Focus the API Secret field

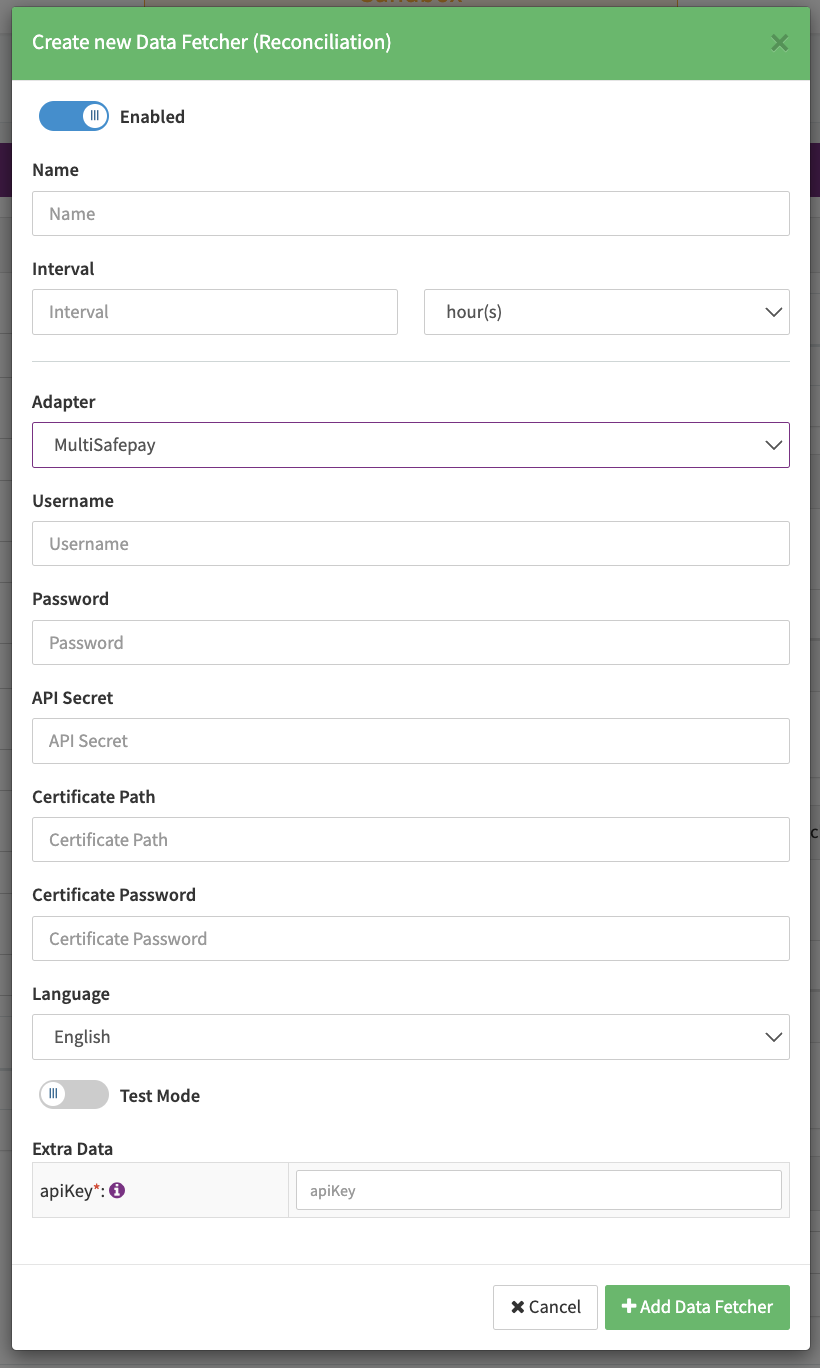point(410,741)
